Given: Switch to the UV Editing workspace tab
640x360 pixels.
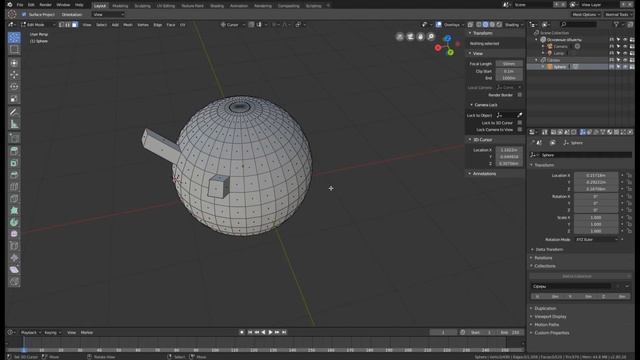Looking at the screenshot, I should click(166, 6).
